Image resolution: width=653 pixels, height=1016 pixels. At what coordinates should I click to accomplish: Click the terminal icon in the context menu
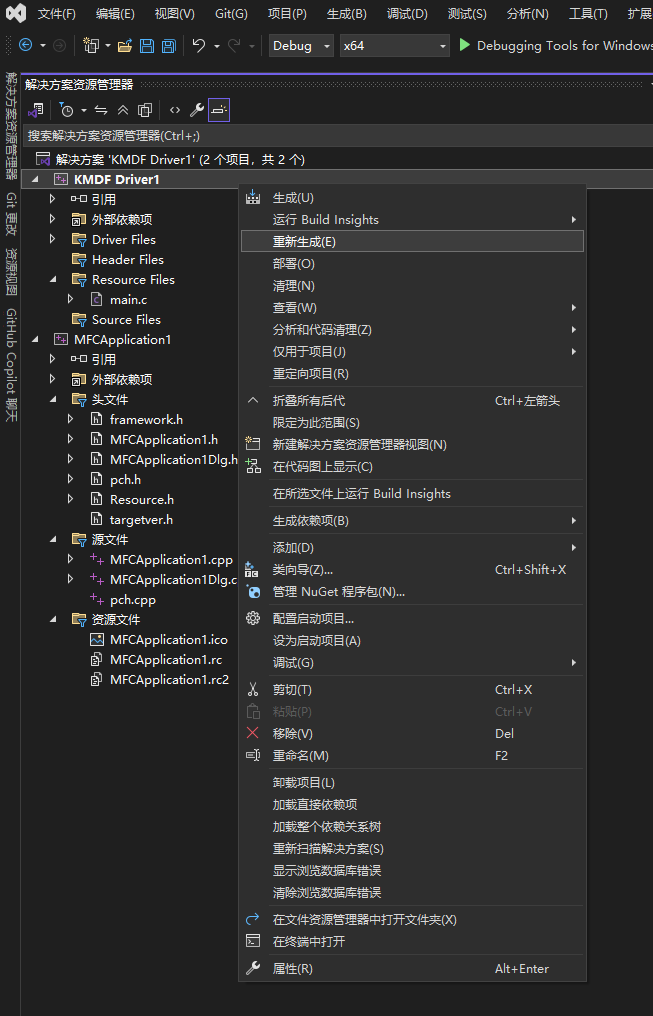[x=253, y=941]
